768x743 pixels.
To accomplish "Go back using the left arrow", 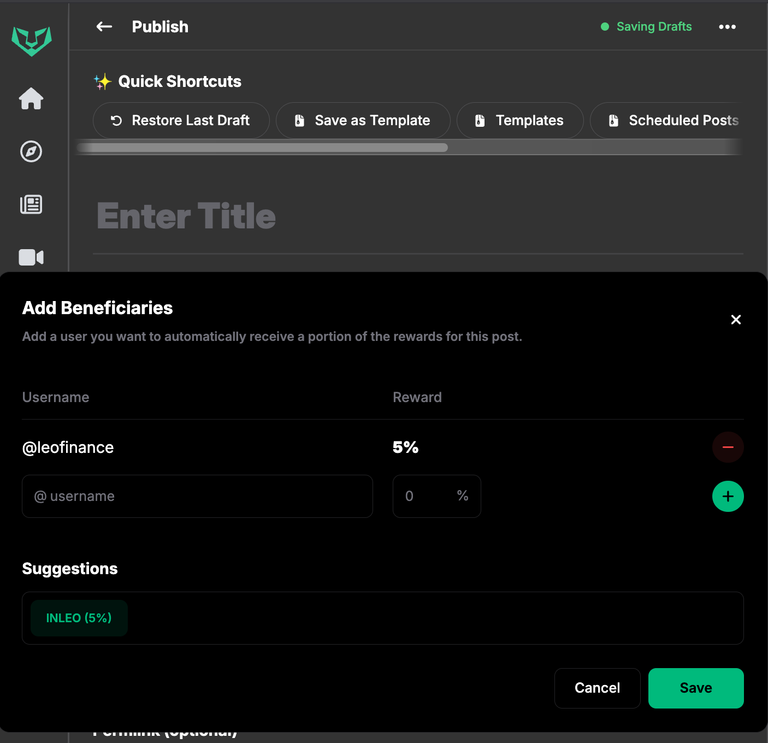I will coord(104,26).
